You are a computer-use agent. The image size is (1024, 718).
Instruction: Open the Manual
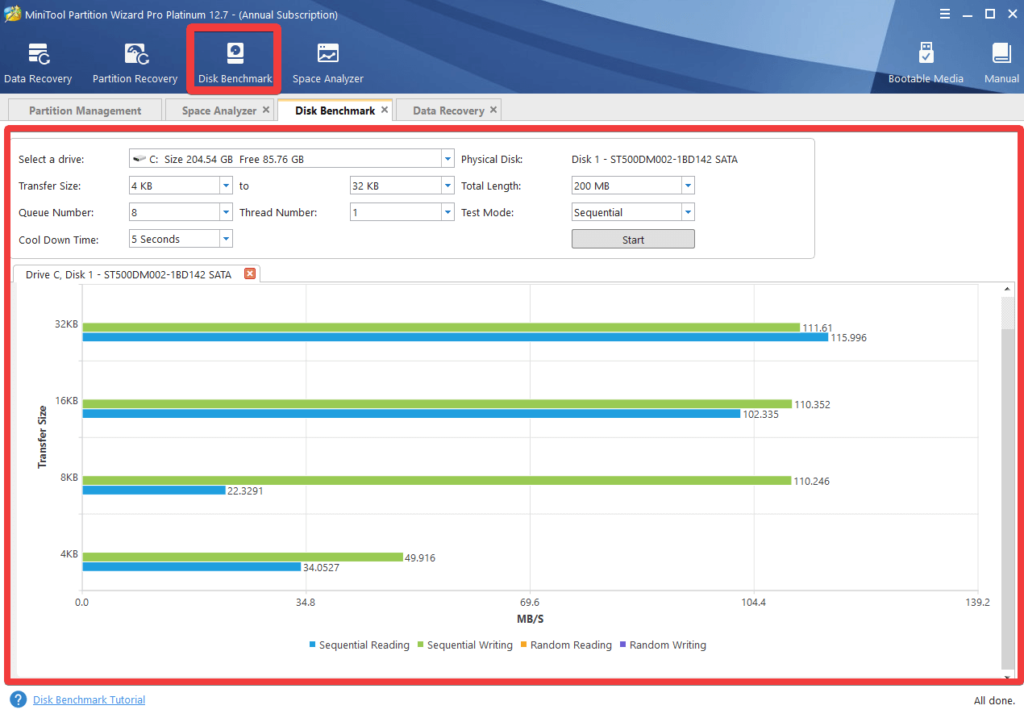[x=1001, y=63]
